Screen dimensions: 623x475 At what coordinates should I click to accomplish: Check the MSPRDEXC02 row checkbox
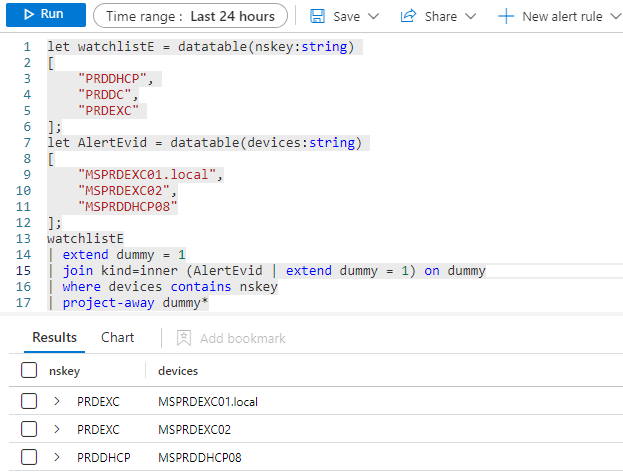pos(29,429)
